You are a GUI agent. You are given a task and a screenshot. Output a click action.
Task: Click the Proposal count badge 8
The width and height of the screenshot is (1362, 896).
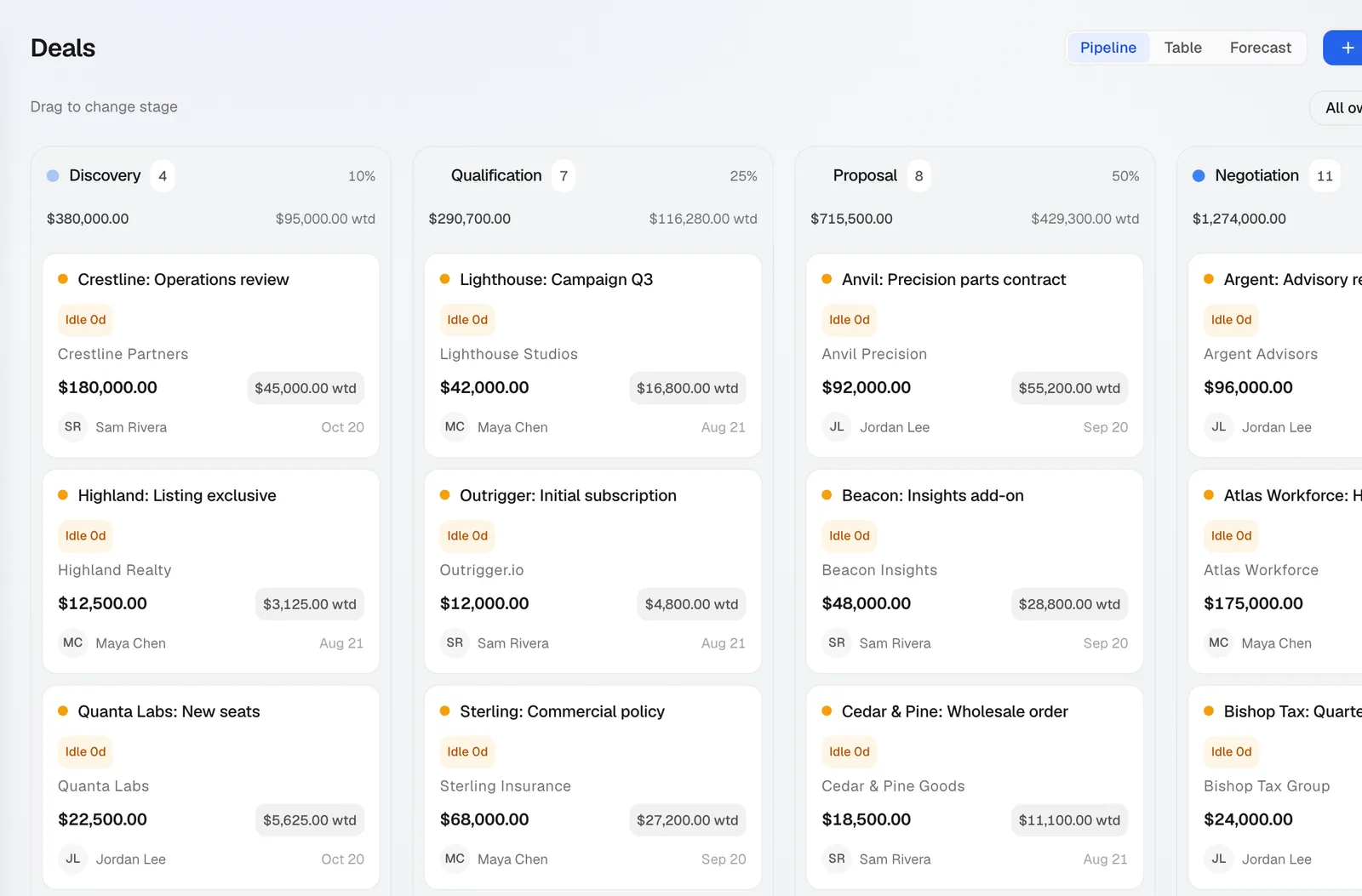point(918,176)
